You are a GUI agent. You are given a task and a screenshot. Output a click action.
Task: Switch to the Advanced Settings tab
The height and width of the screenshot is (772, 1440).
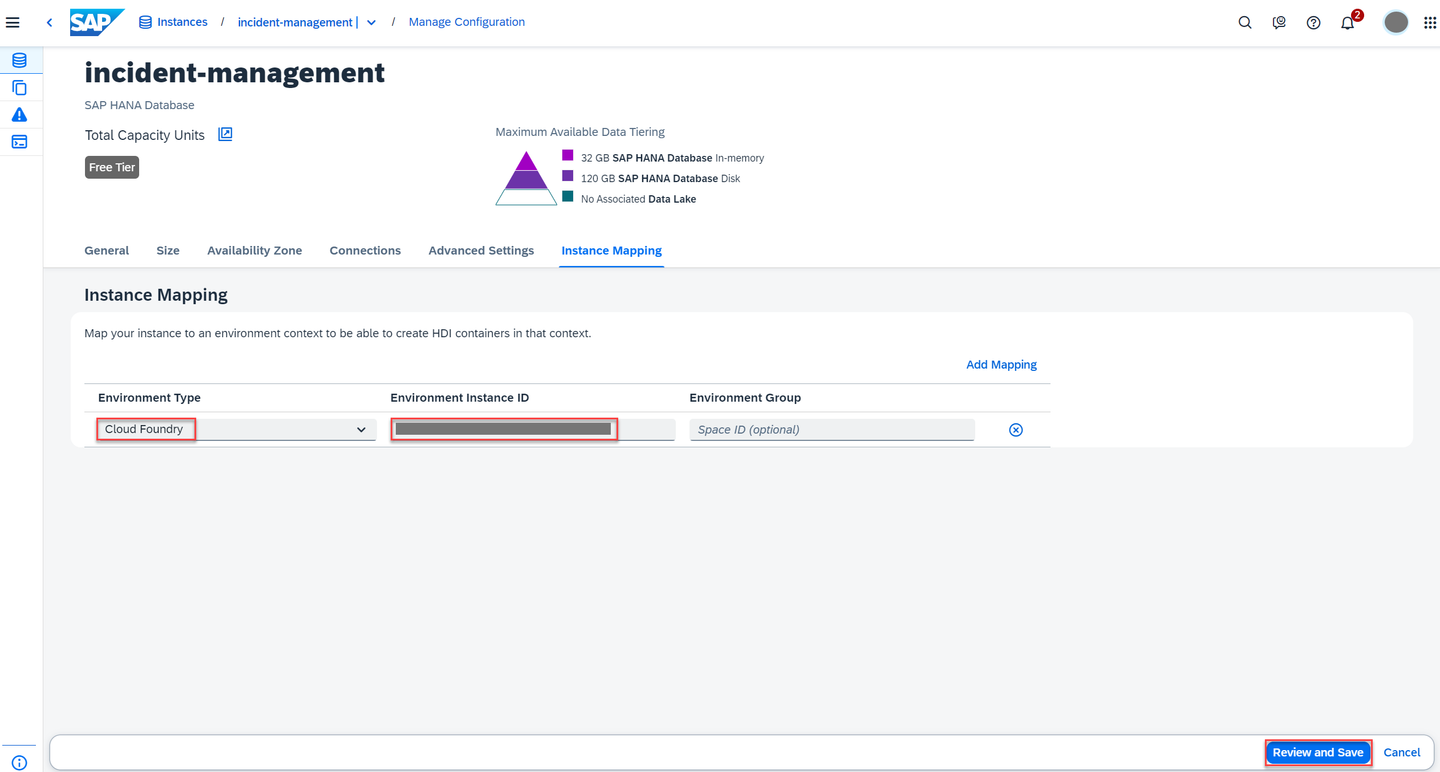pyautogui.click(x=481, y=250)
